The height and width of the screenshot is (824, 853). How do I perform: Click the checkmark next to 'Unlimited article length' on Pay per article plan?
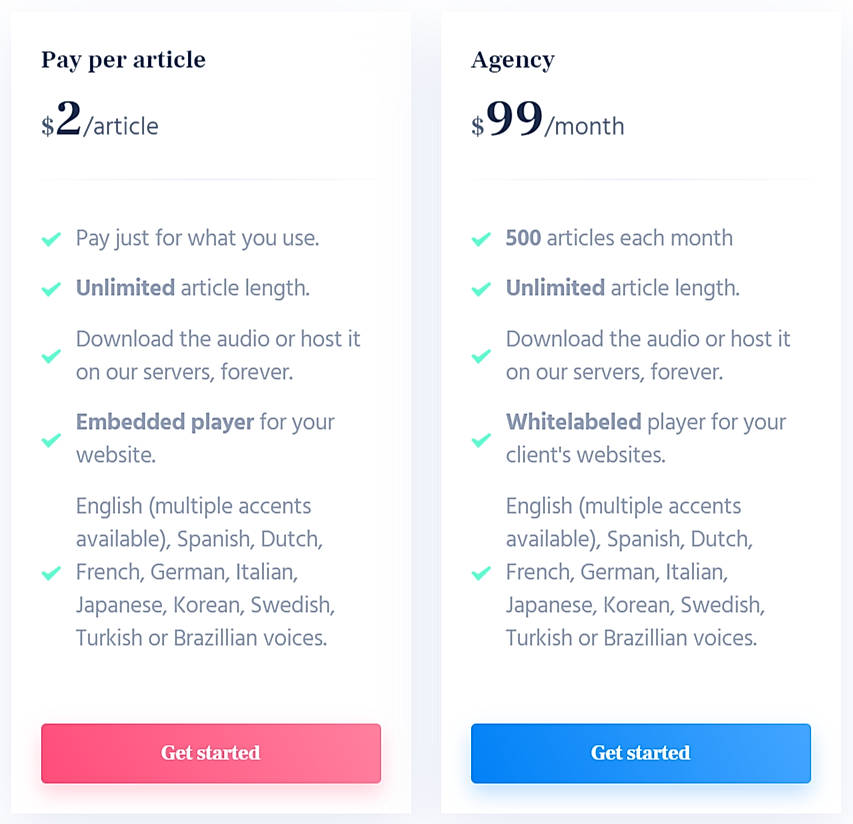tap(51, 289)
